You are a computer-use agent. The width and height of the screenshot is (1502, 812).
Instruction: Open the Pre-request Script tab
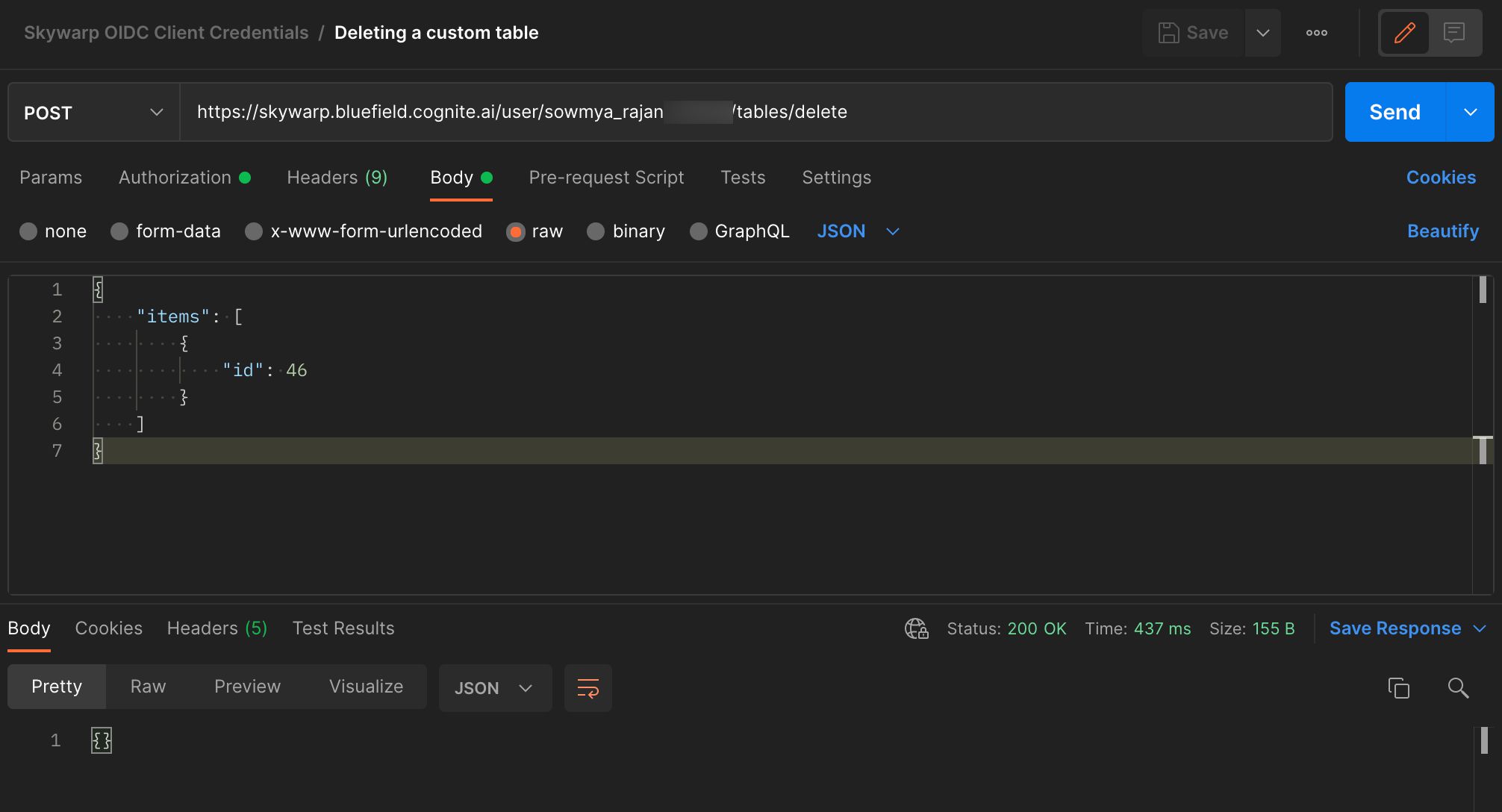click(606, 178)
